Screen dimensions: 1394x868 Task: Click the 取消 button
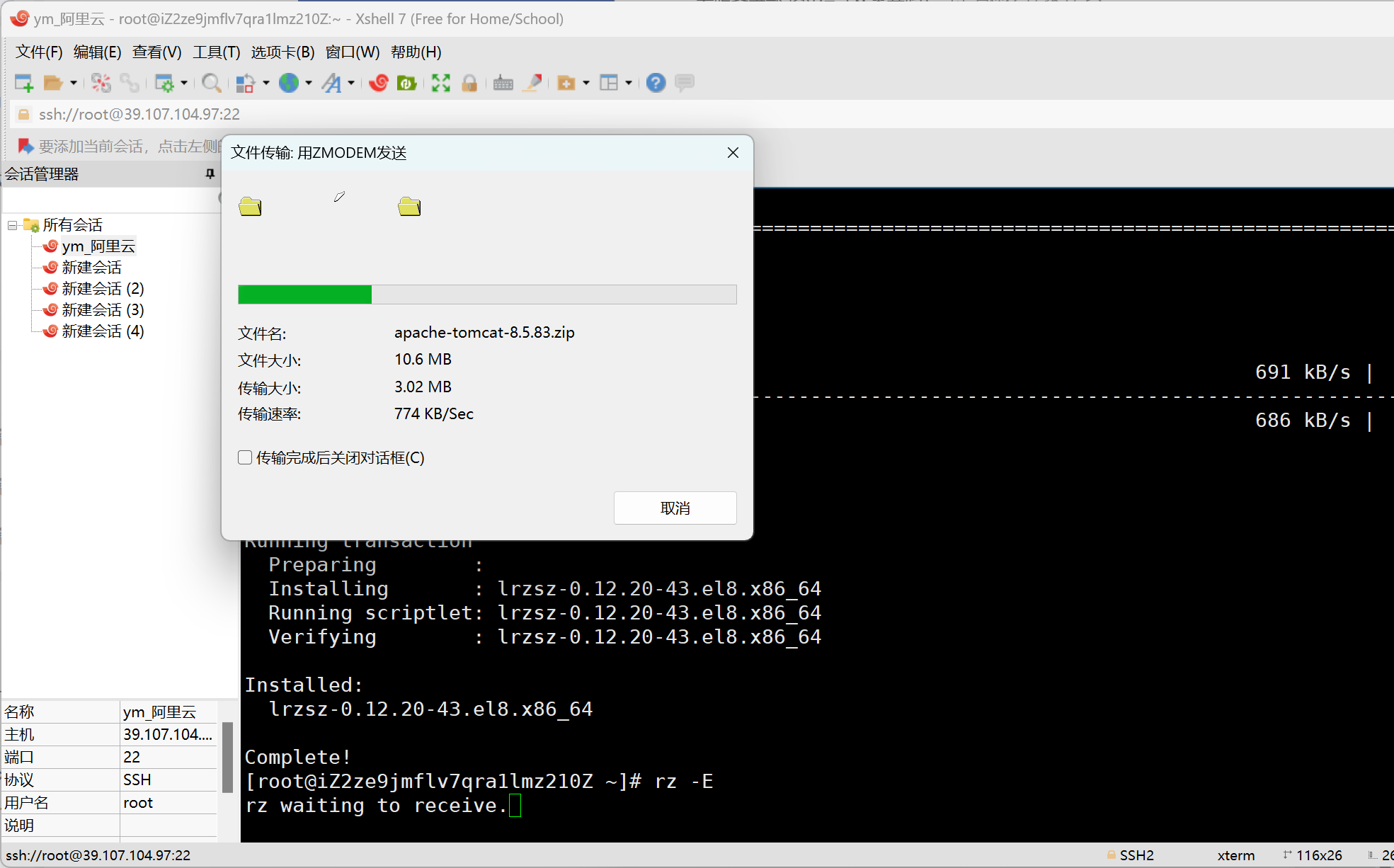(675, 508)
